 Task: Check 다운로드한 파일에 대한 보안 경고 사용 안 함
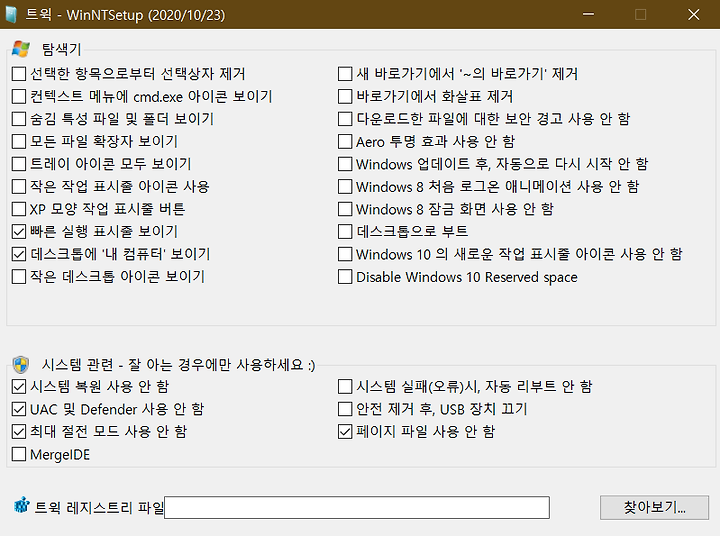(345, 119)
